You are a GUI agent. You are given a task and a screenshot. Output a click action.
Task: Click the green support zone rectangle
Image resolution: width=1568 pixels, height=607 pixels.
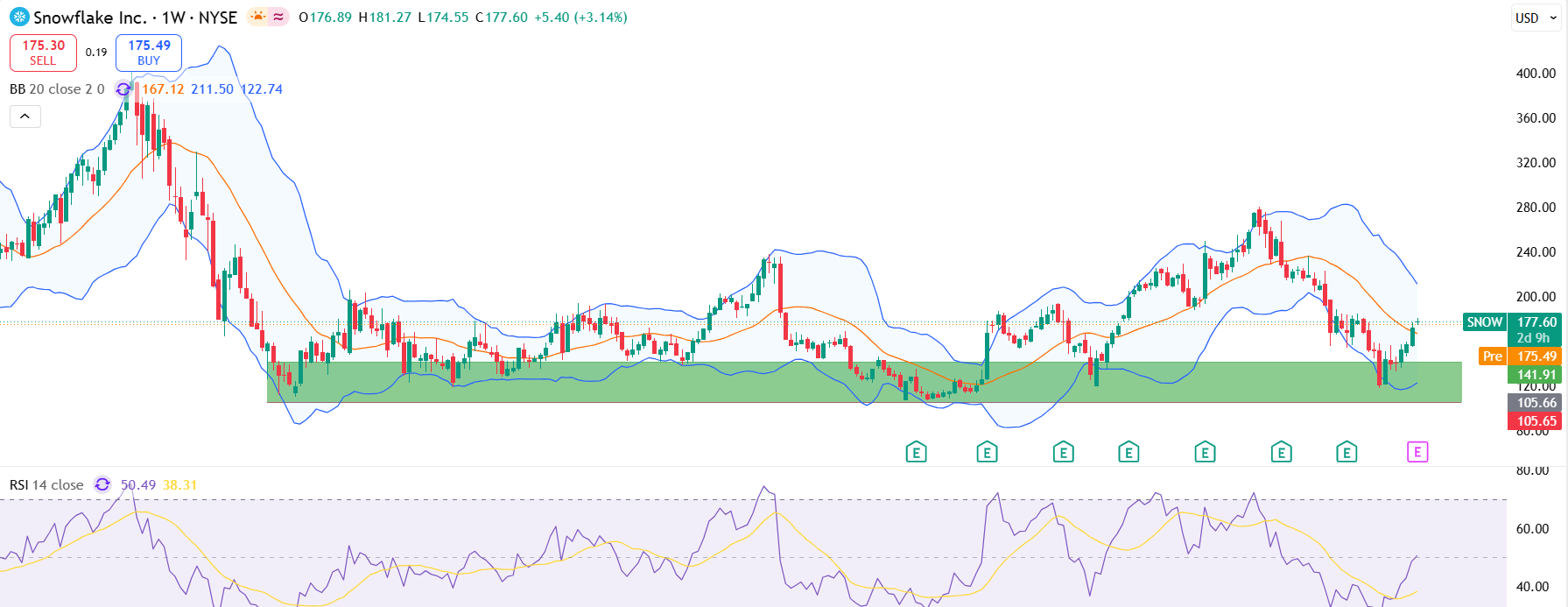point(864,382)
